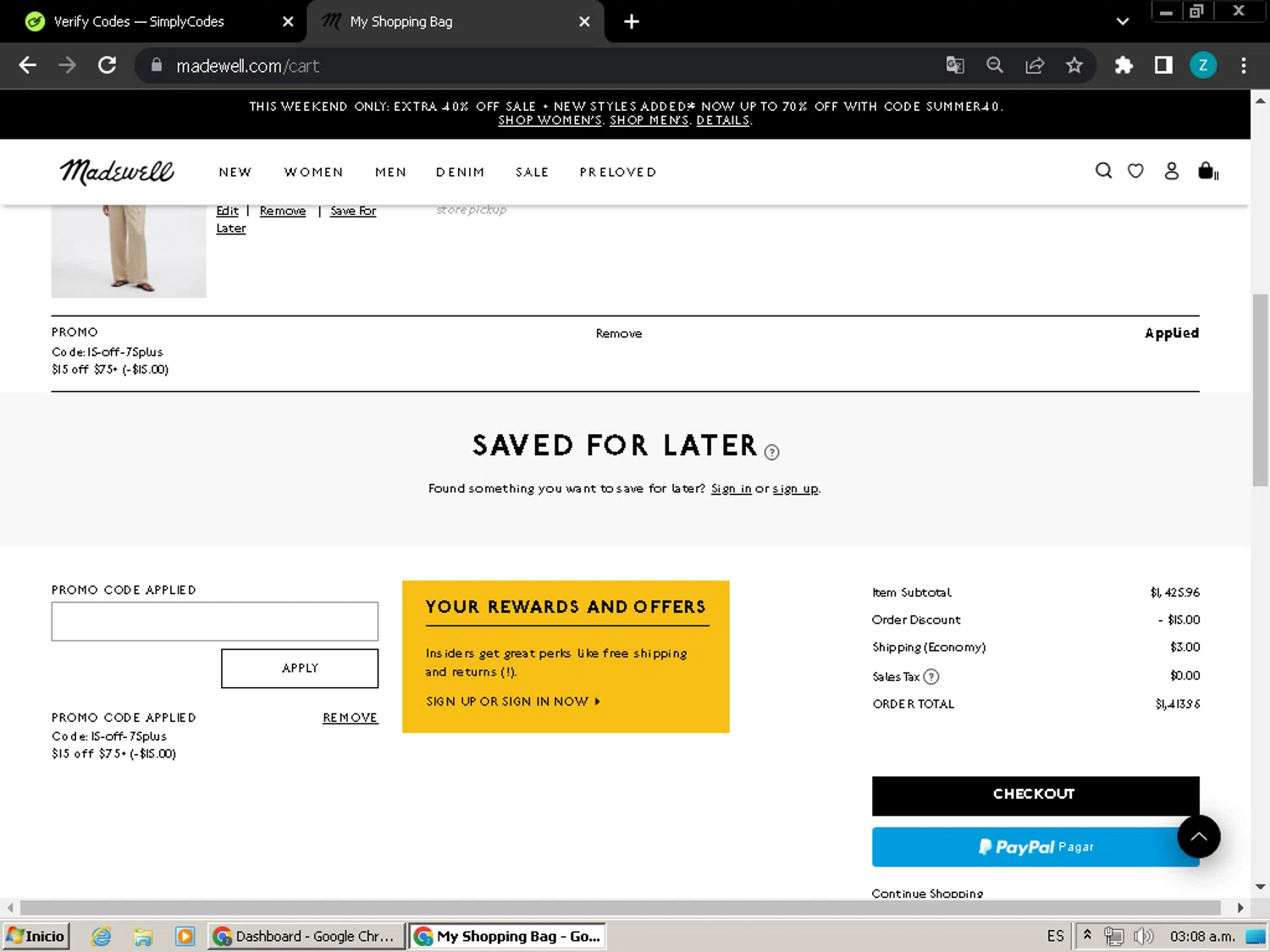This screenshot has width=1270, height=952.
Task: Pay with the PayPal Pagar button
Action: coord(1035,847)
